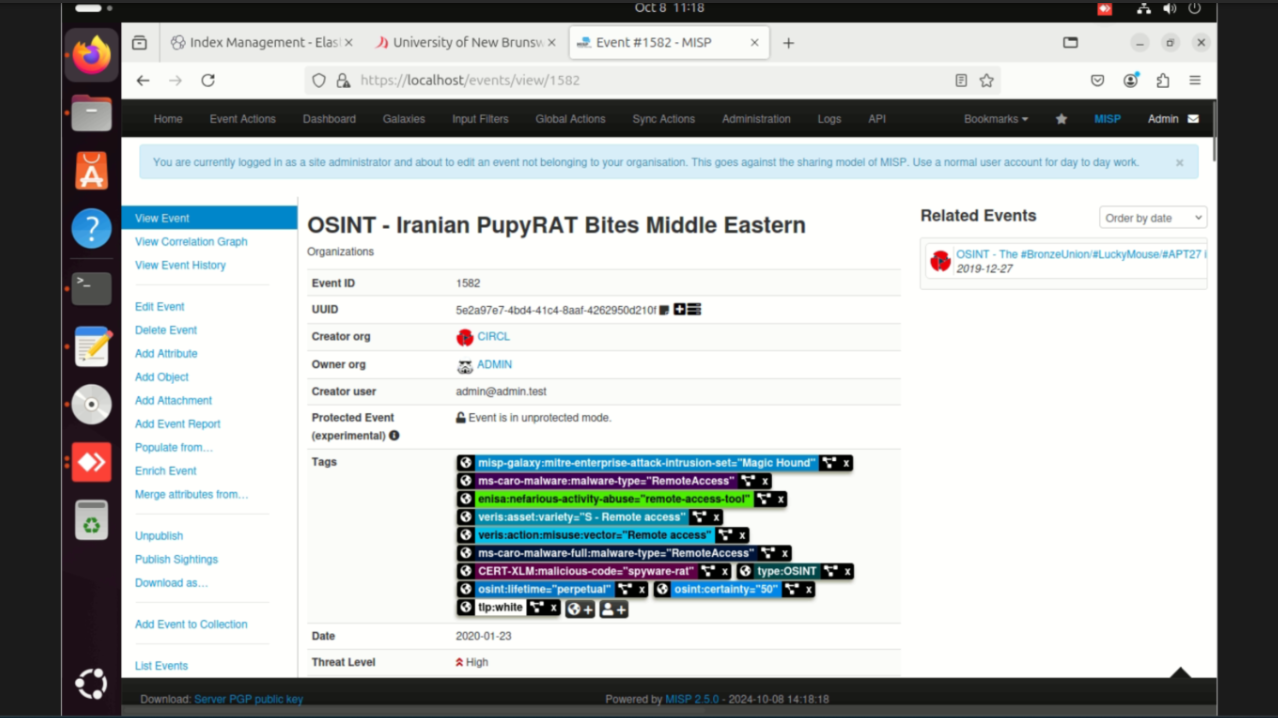Open the Order by date dropdown
1278x718 pixels.
click(x=1152, y=218)
